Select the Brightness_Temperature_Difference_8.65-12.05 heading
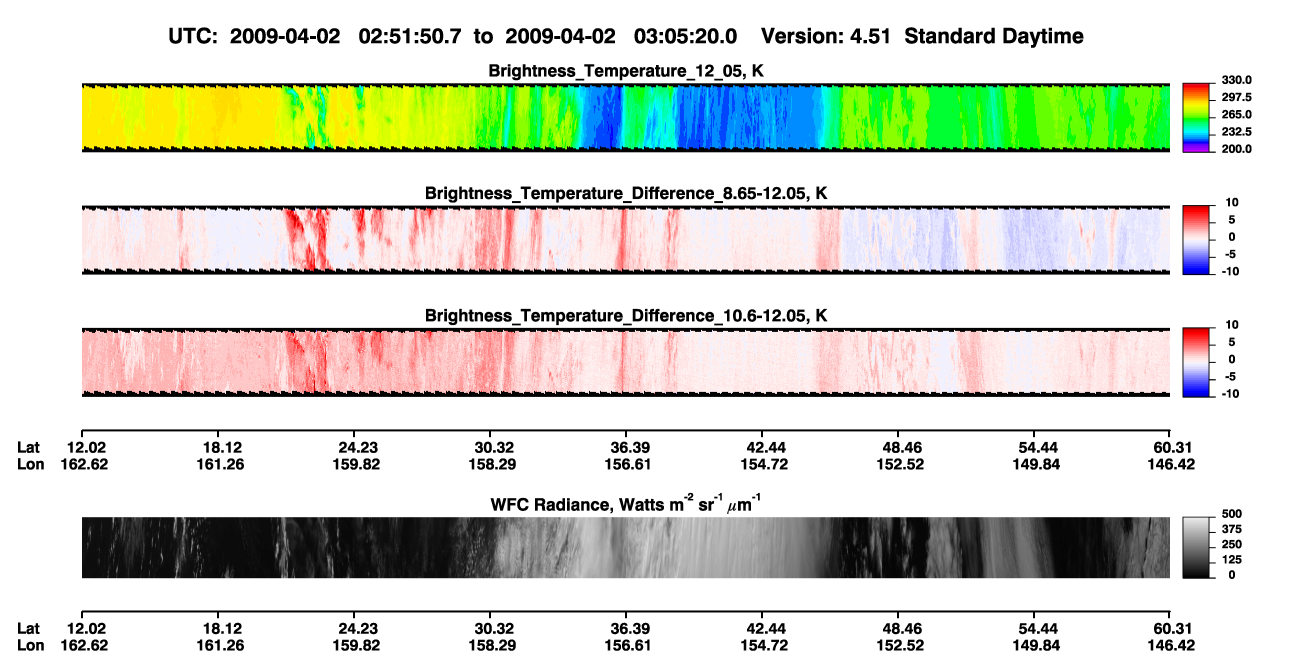Viewport: 1300px width, 667px height. pos(627,193)
